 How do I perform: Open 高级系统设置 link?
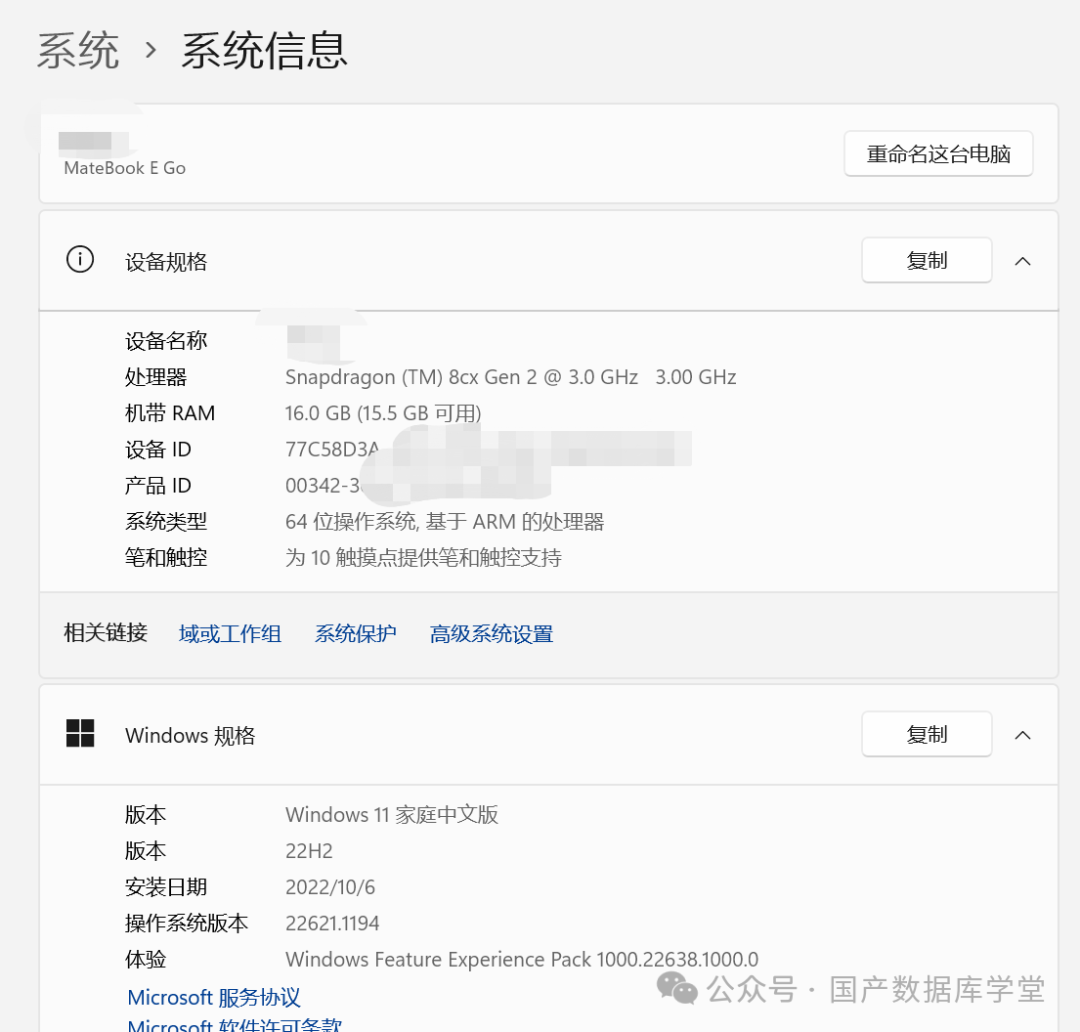[491, 634]
